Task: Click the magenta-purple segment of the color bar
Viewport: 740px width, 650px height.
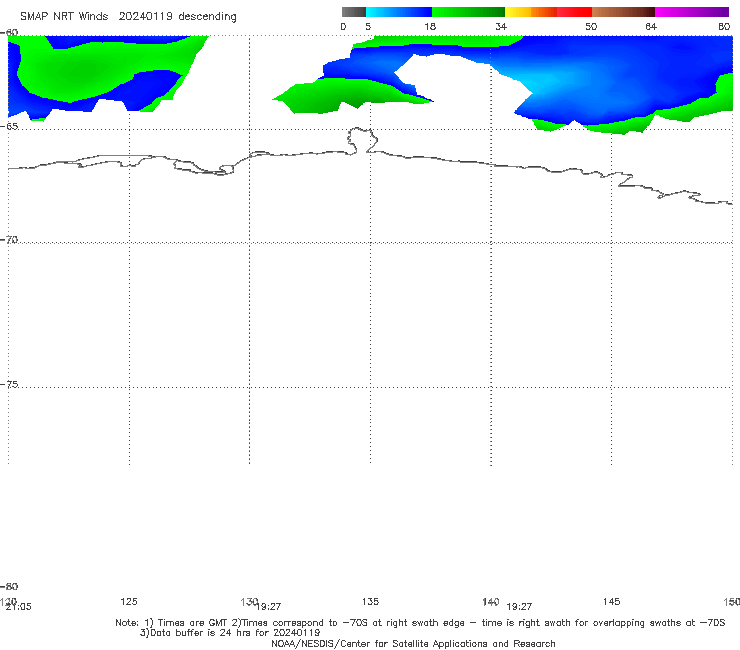Action: click(x=692, y=12)
